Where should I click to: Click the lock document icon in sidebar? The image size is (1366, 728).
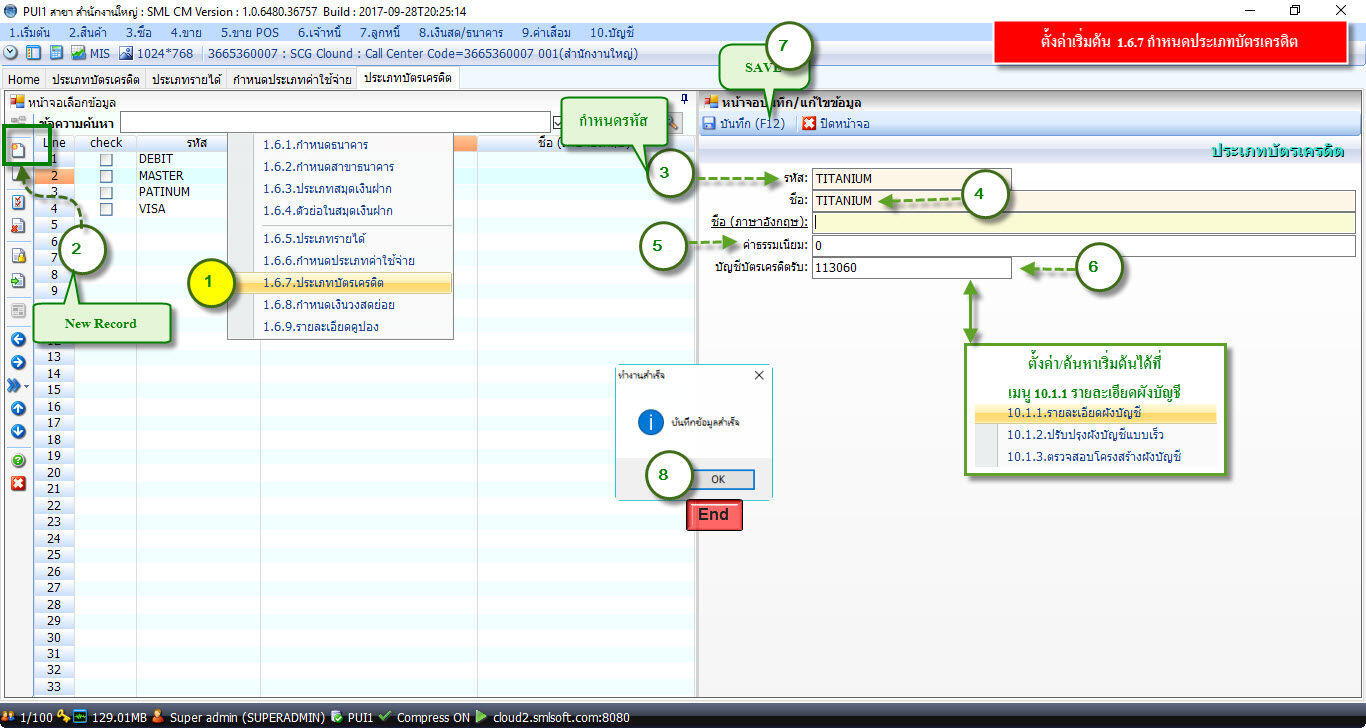tap(18, 256)
